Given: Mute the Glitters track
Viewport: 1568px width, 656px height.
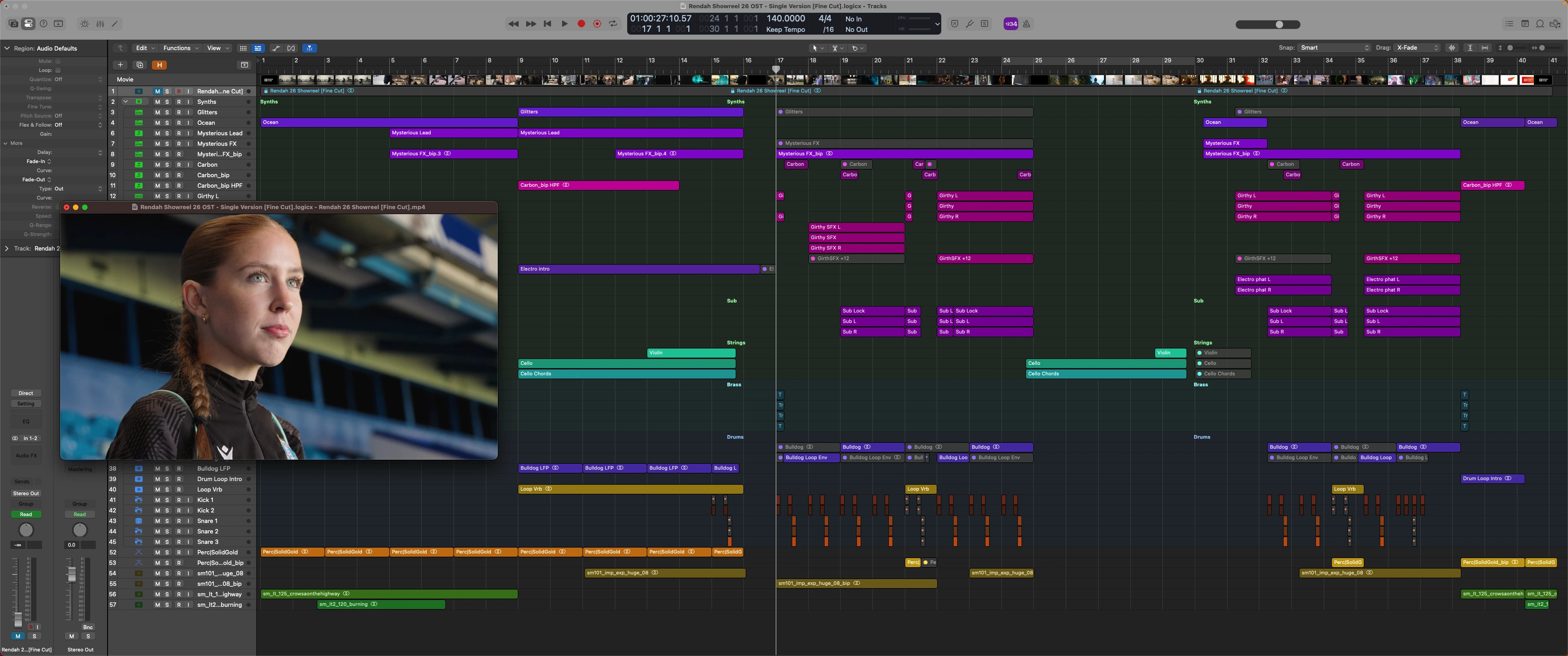Looking at the screenshot, I should point(158,112).
